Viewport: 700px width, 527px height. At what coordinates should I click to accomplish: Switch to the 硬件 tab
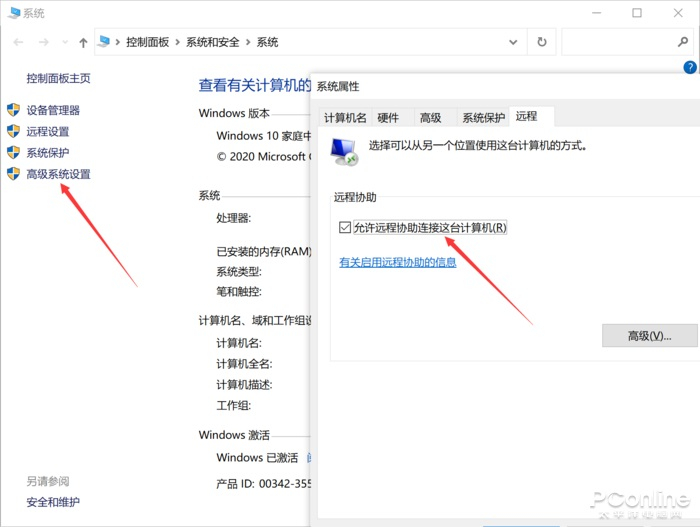click(388, 118)
